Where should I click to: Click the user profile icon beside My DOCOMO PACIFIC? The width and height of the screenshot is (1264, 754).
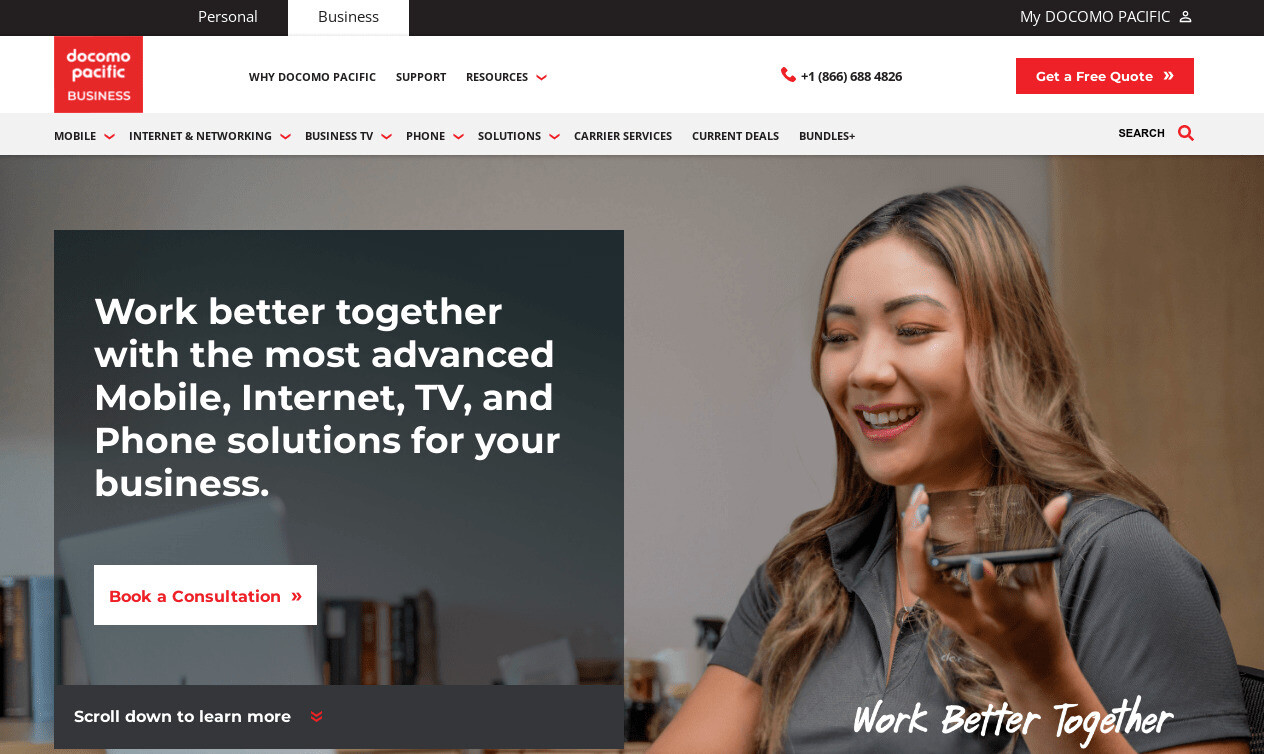click(x=1186, y=17)
